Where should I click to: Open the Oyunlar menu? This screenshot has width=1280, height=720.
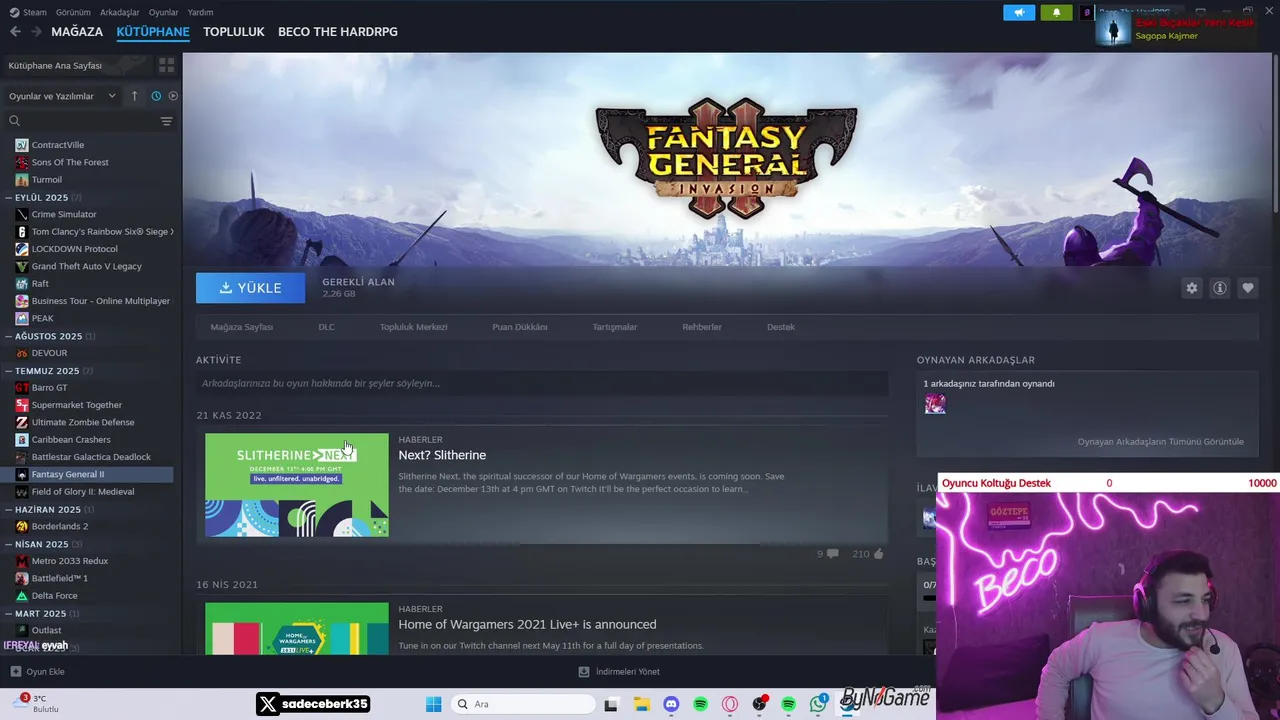click(x=163, y=12)
